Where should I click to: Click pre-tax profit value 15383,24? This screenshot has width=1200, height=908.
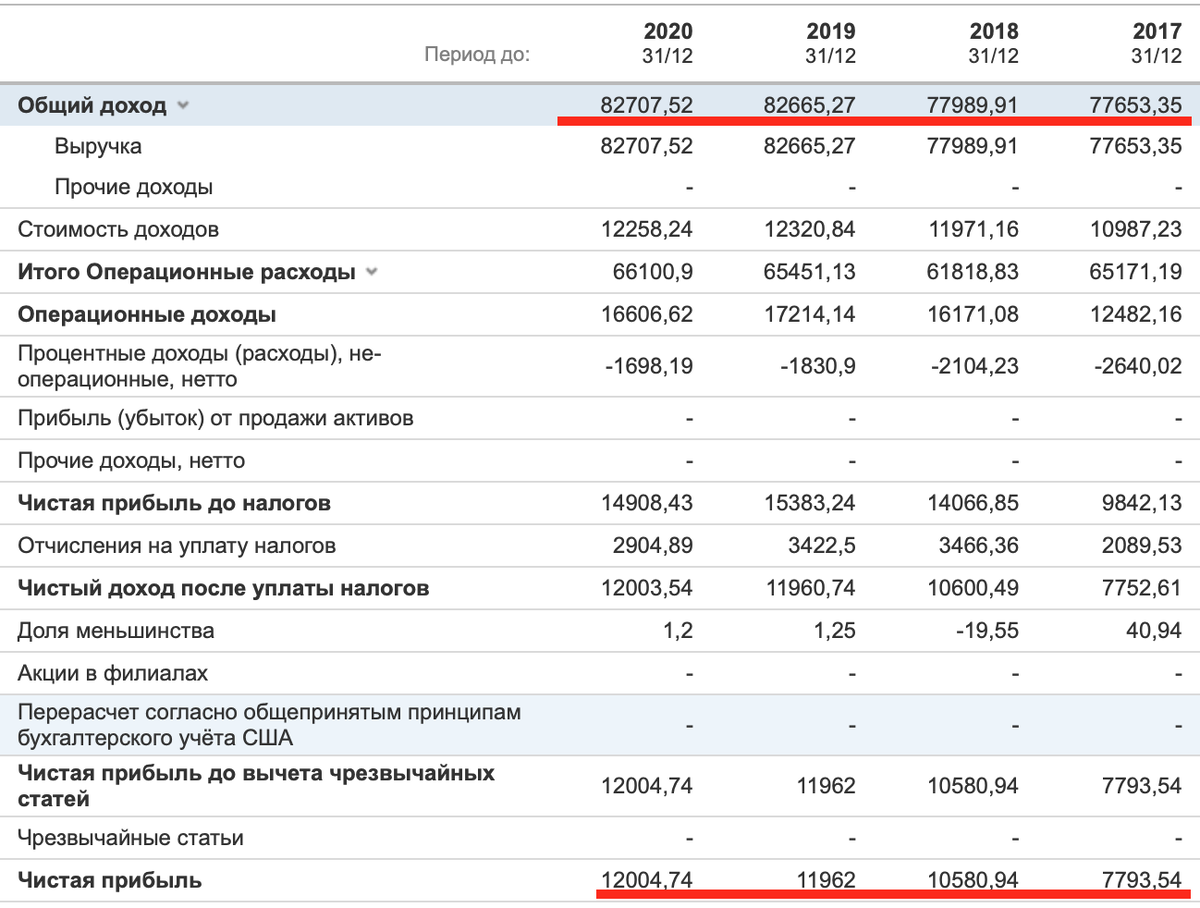(x=809, y=503)
